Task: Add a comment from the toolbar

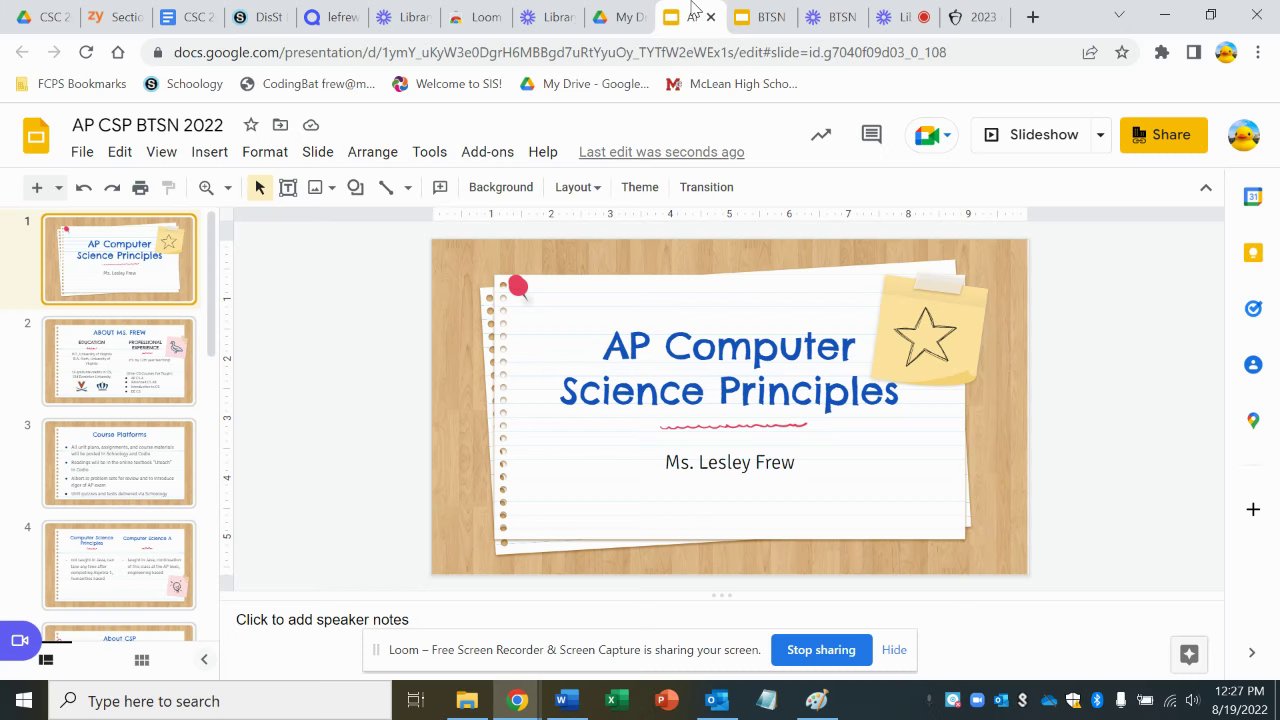Action: (440, 187)
